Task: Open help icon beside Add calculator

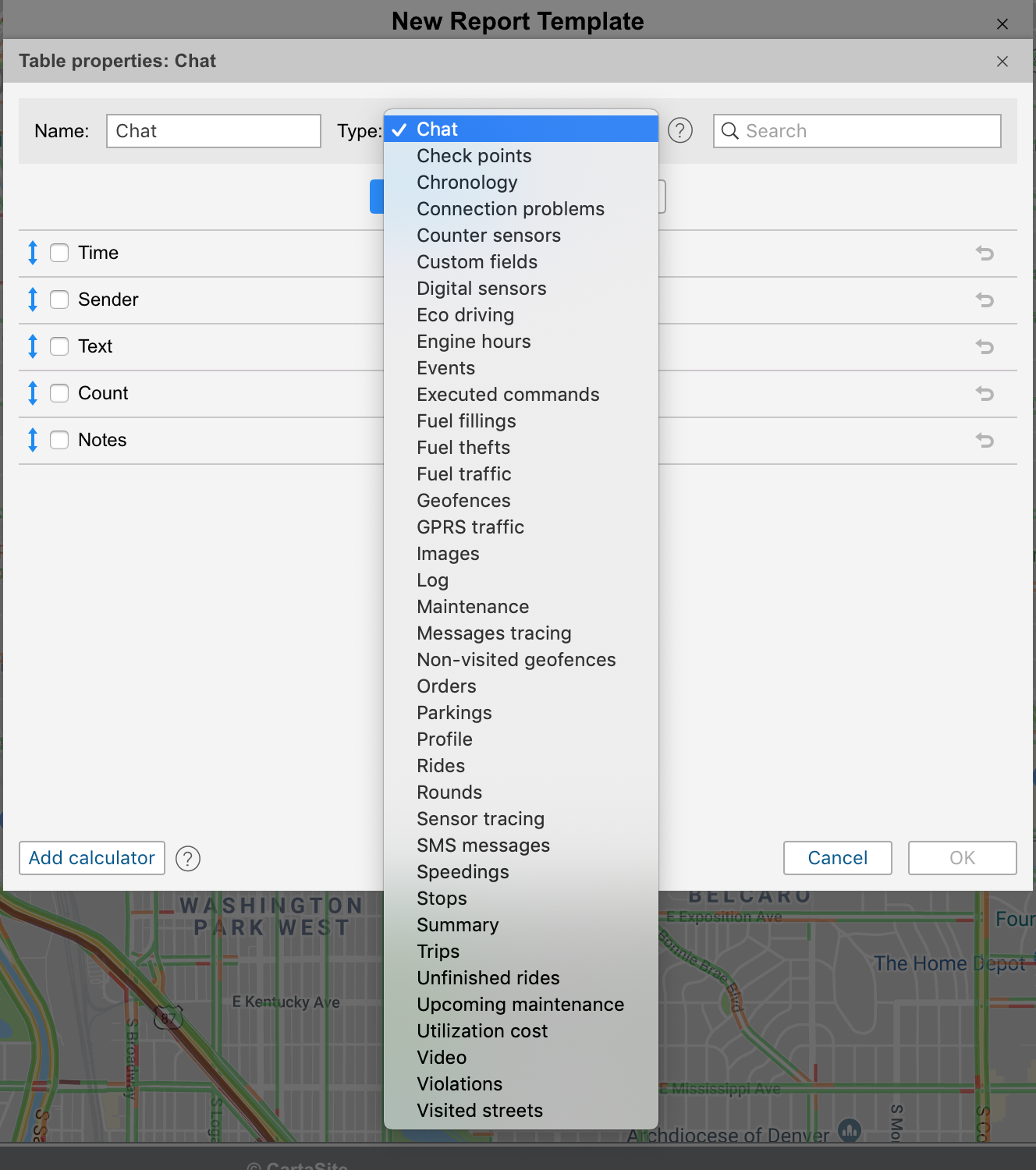Action: click(x=188, y=858)
